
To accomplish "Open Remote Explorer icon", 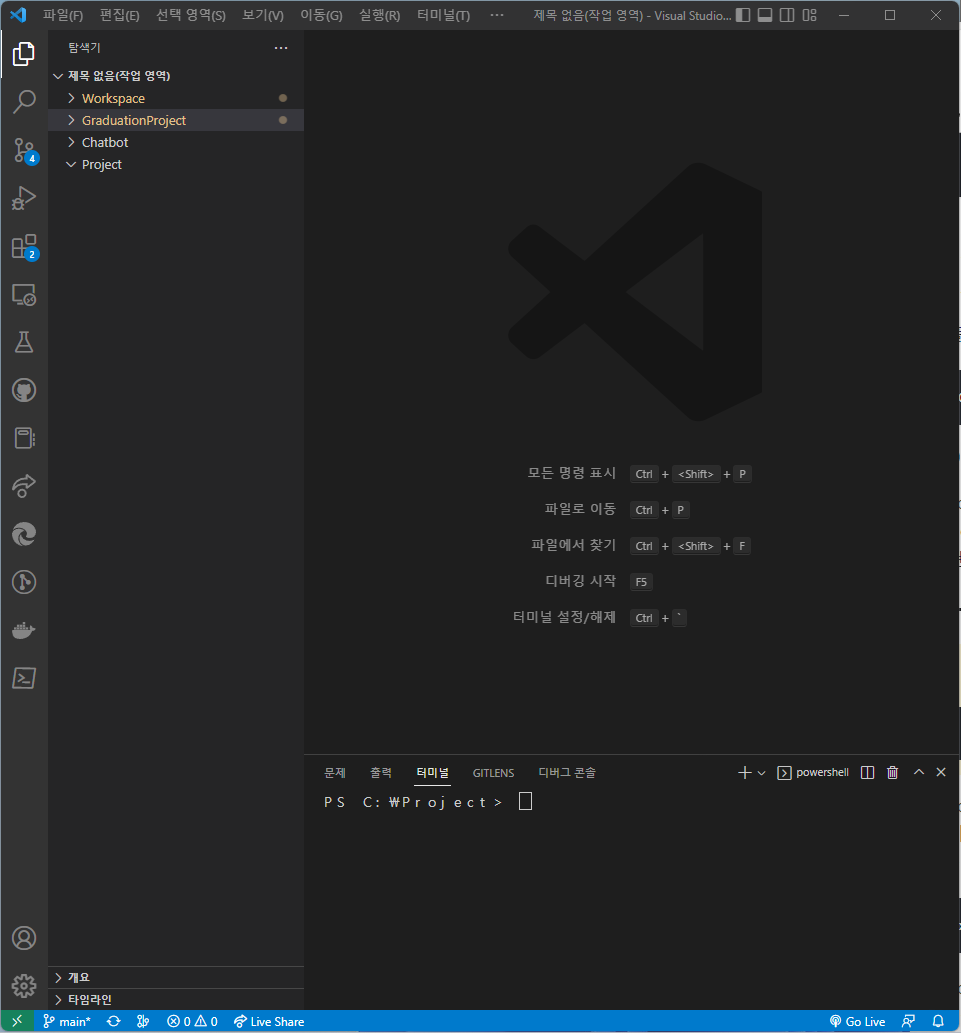I will 24,294.
